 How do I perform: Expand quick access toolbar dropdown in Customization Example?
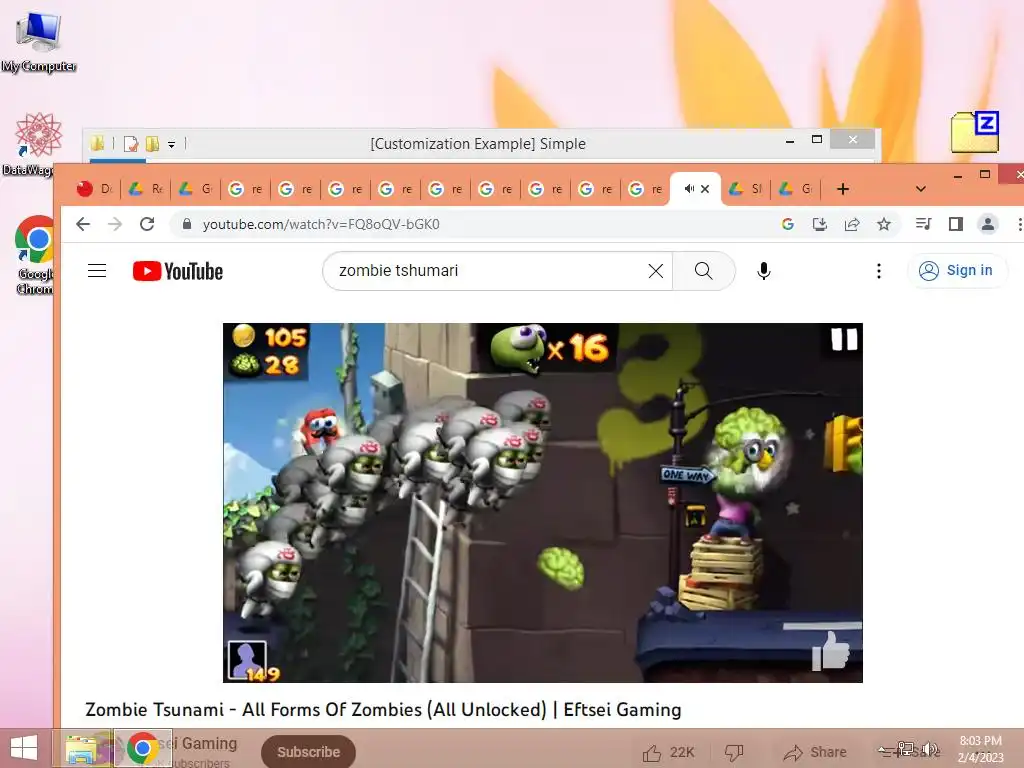171,144
